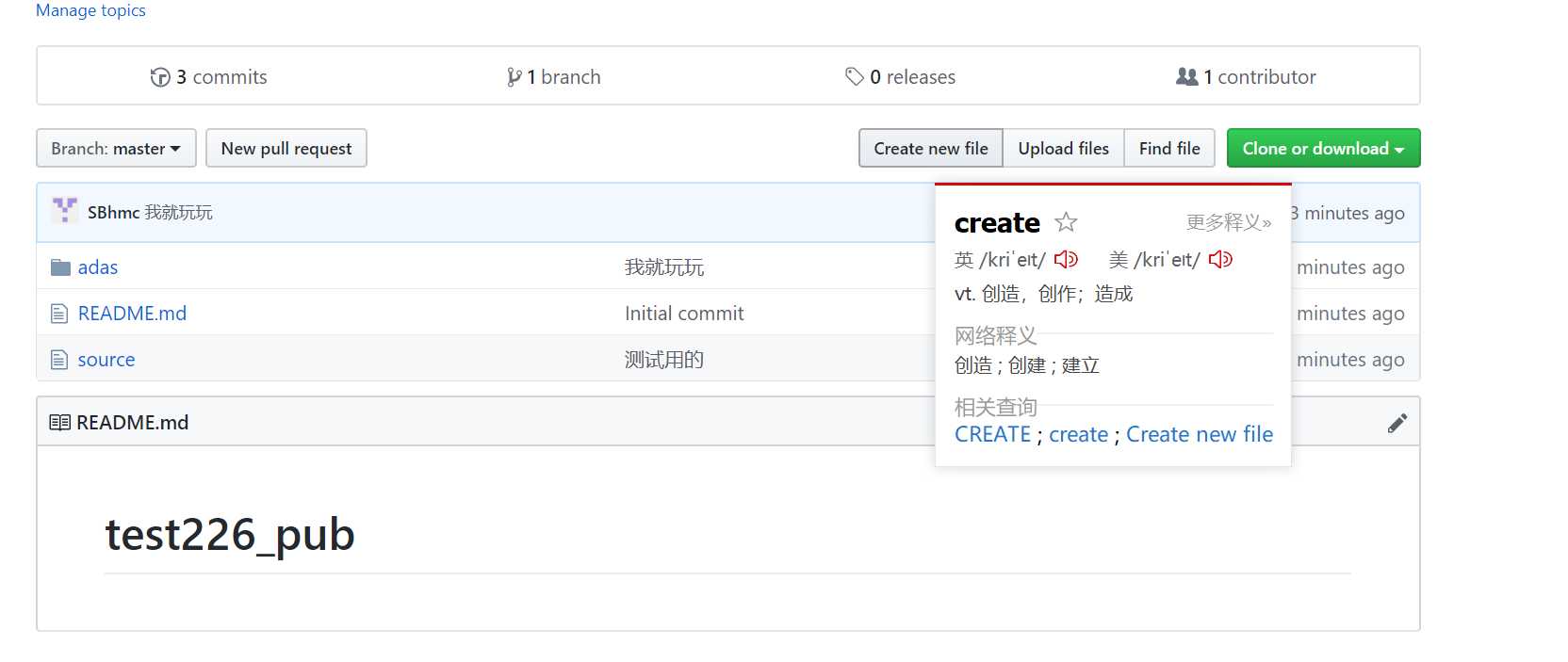Open the 更多释义 link in dictionary popup

[x=1228, y=222]
